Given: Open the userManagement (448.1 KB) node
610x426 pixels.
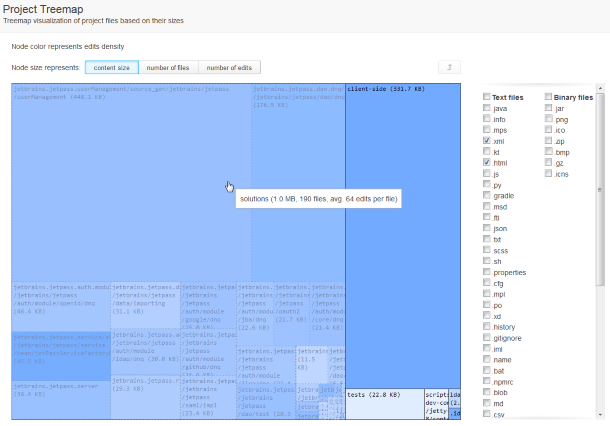Looking at the screenshot, I should (131, 182).
